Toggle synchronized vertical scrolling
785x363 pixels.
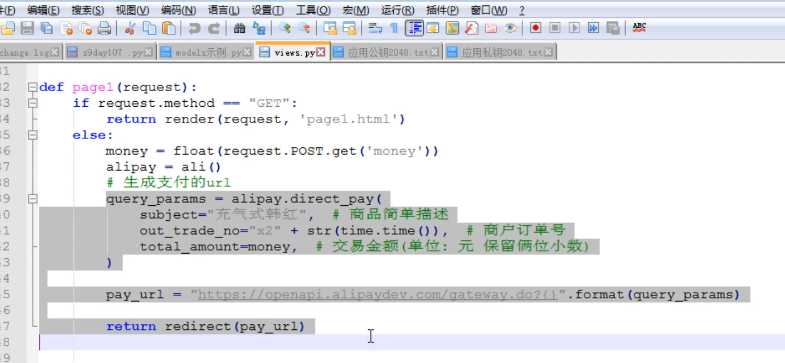coord(329,29)
